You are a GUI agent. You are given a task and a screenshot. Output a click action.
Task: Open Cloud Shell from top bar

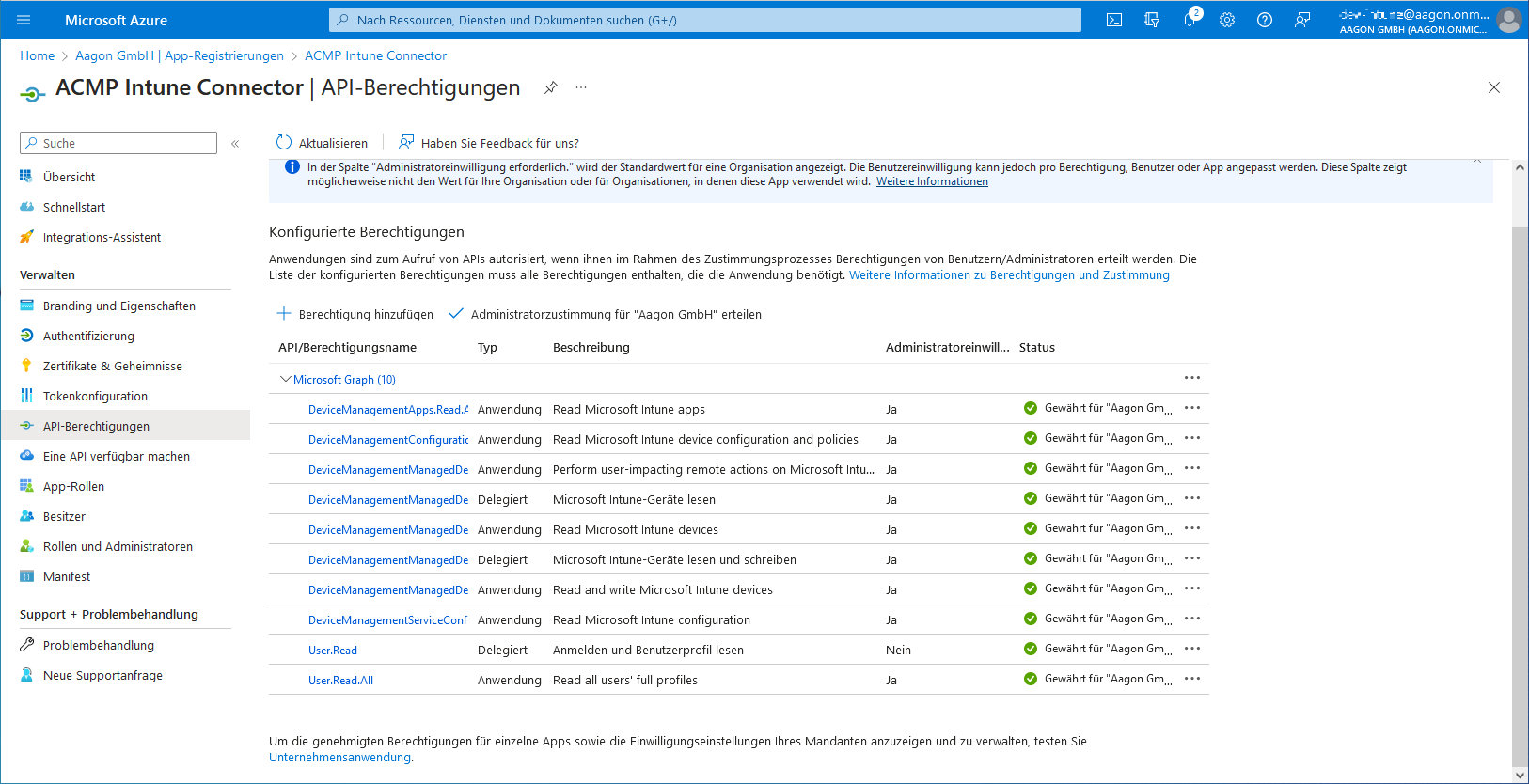coord(1114,20)
